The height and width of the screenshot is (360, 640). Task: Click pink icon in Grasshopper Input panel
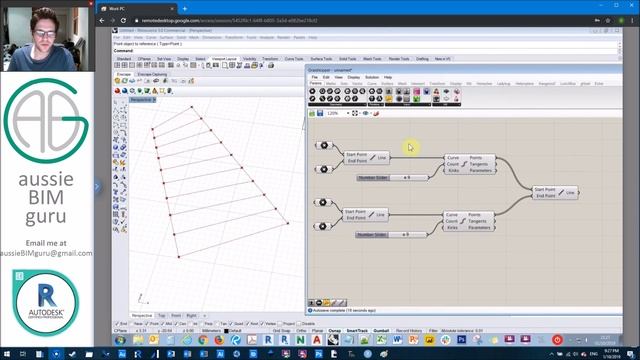click(416, 91)
